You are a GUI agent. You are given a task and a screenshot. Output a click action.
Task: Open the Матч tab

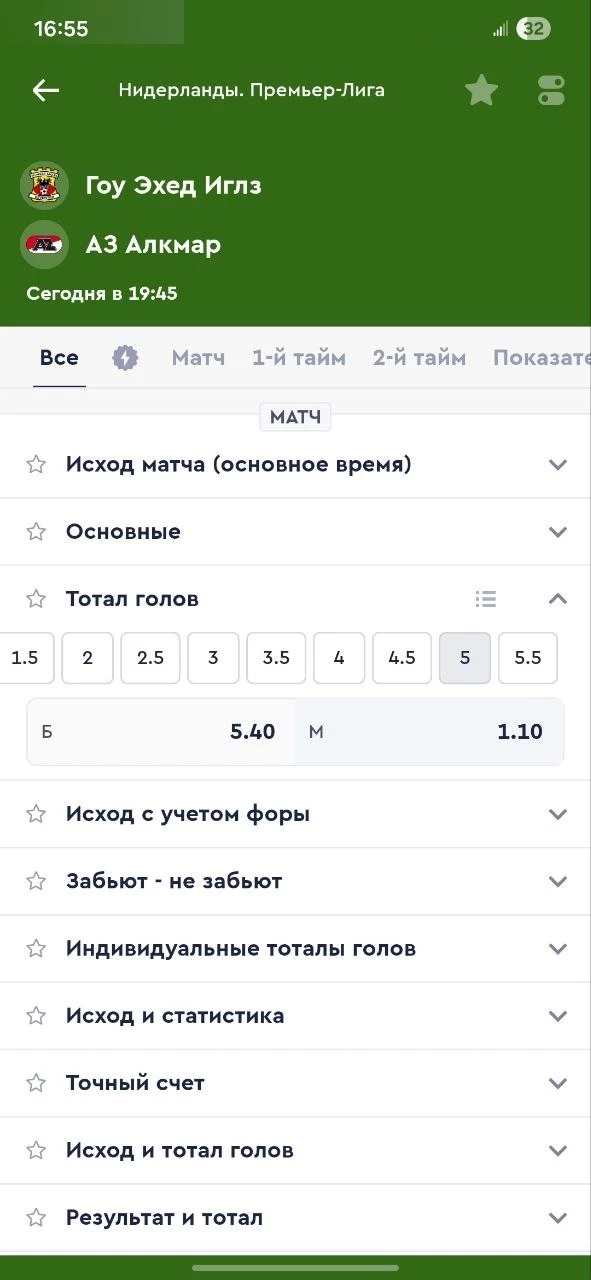pos(197,356)
